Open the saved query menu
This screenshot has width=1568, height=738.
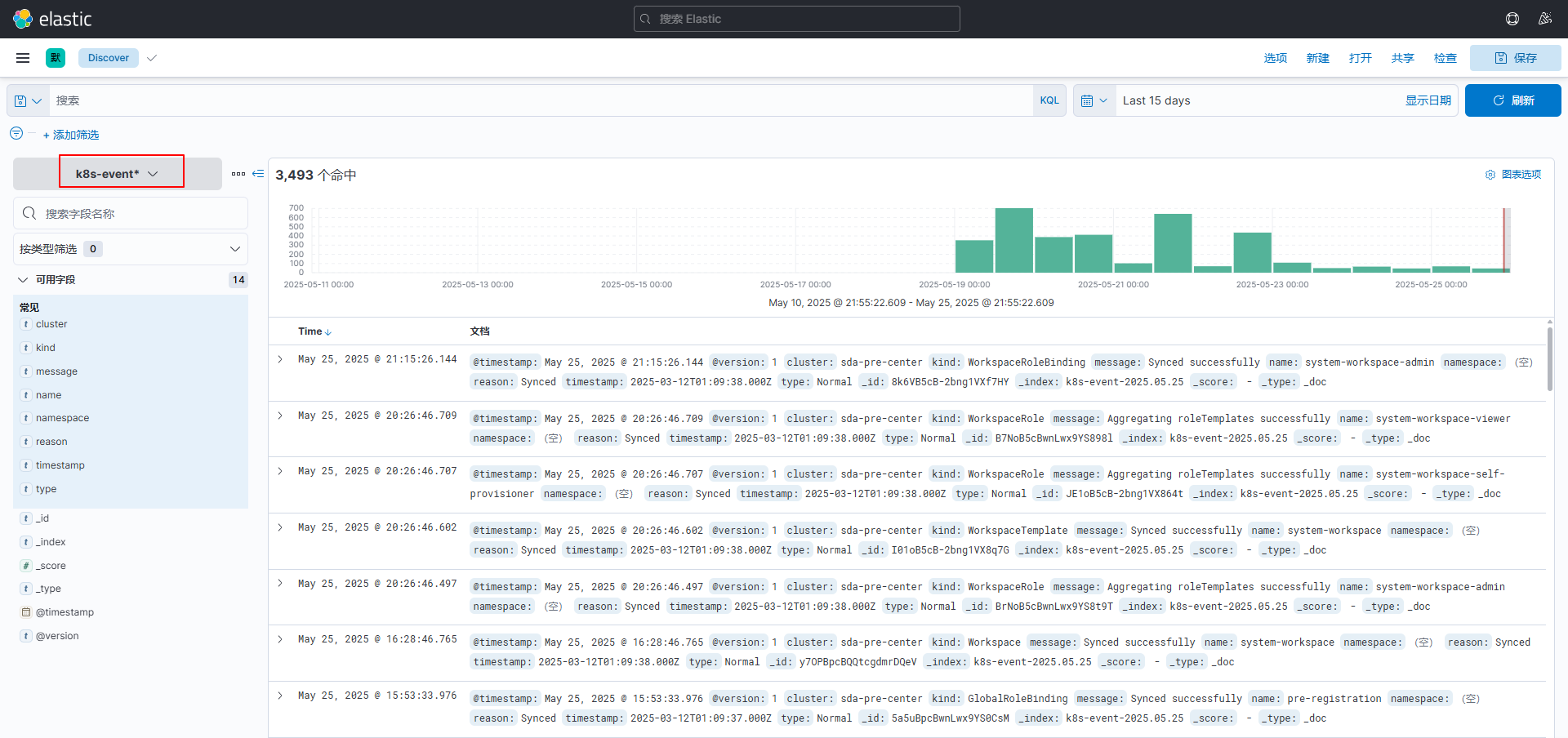click(x=28, y=100)
